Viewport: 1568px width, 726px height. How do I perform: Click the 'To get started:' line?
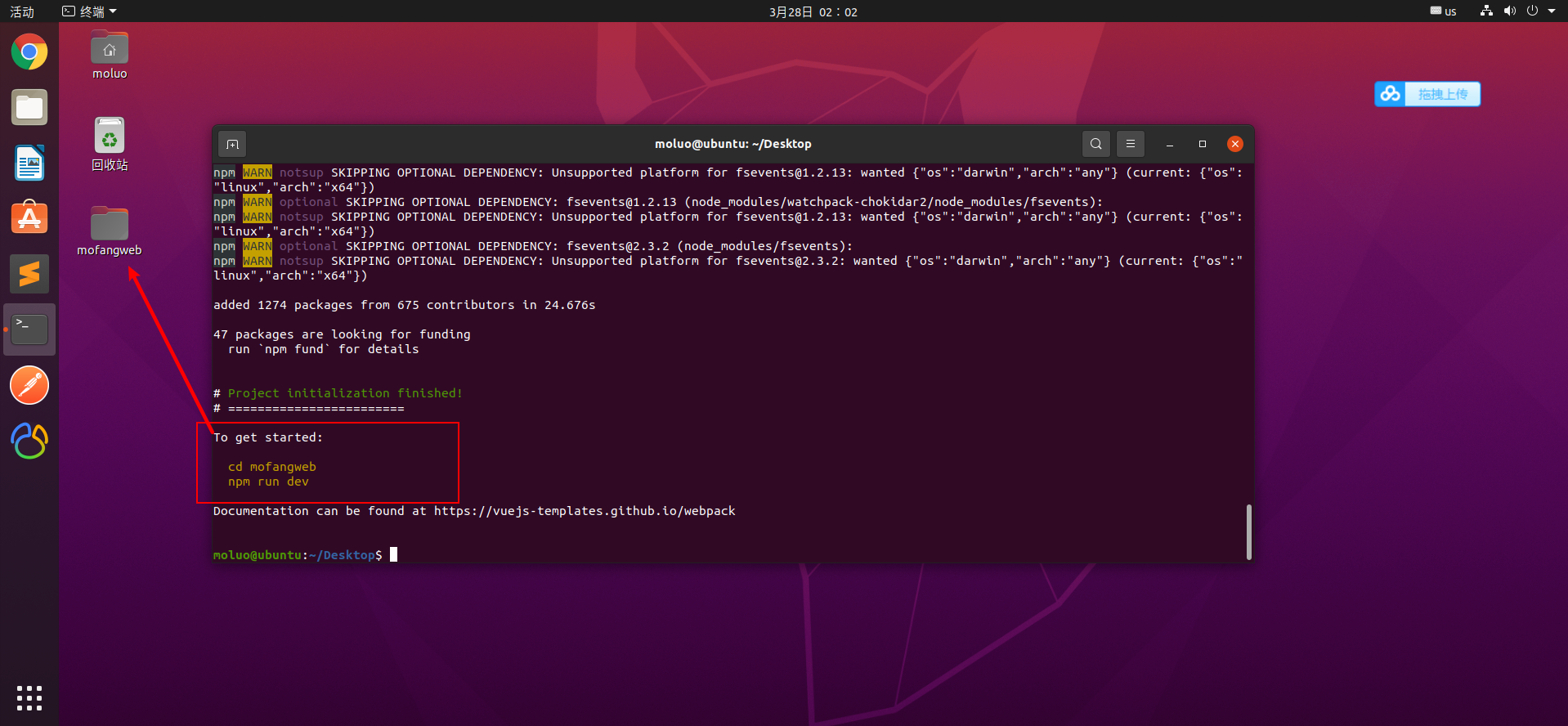point(268,437)
